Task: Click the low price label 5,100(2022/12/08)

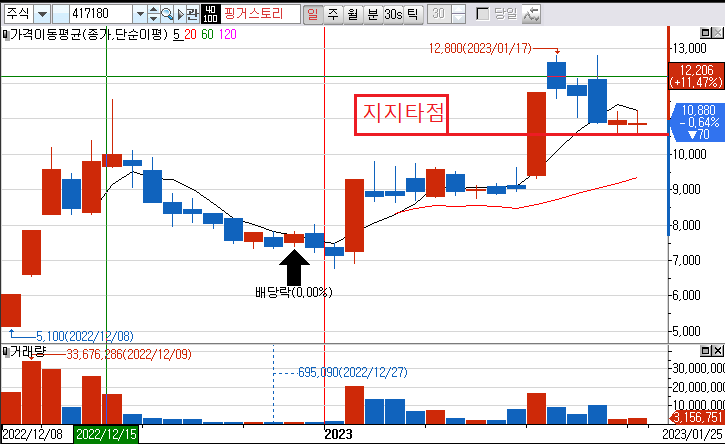Action: 85,336
